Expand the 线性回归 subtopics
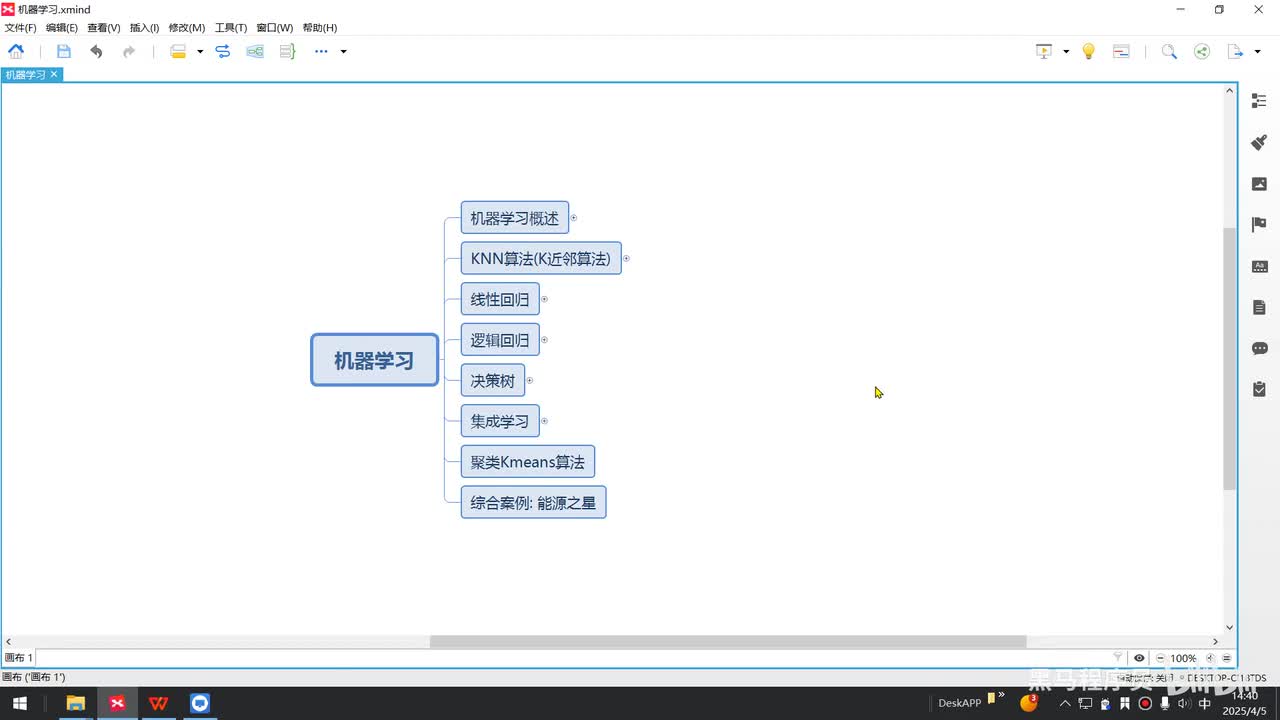The image size is (1280, 720). [544, 299]
